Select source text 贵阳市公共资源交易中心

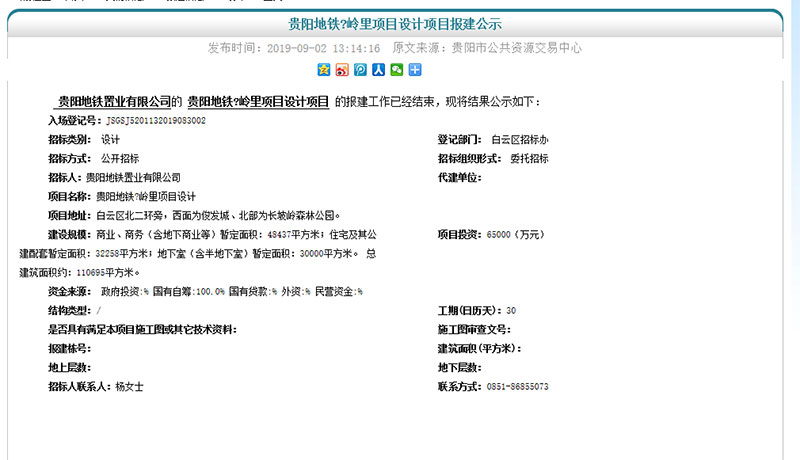pos(516,48)
